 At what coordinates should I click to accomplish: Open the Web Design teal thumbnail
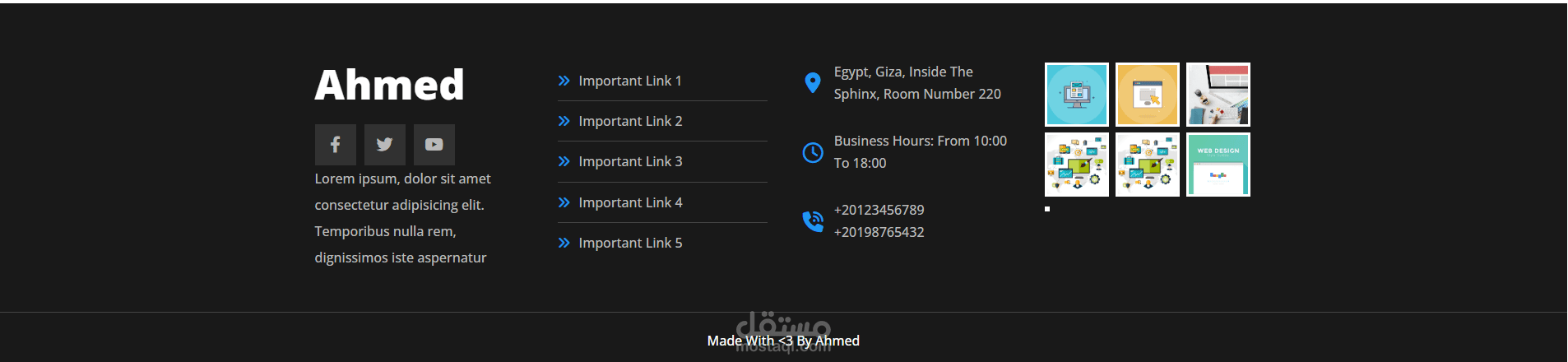(1218, 165)
